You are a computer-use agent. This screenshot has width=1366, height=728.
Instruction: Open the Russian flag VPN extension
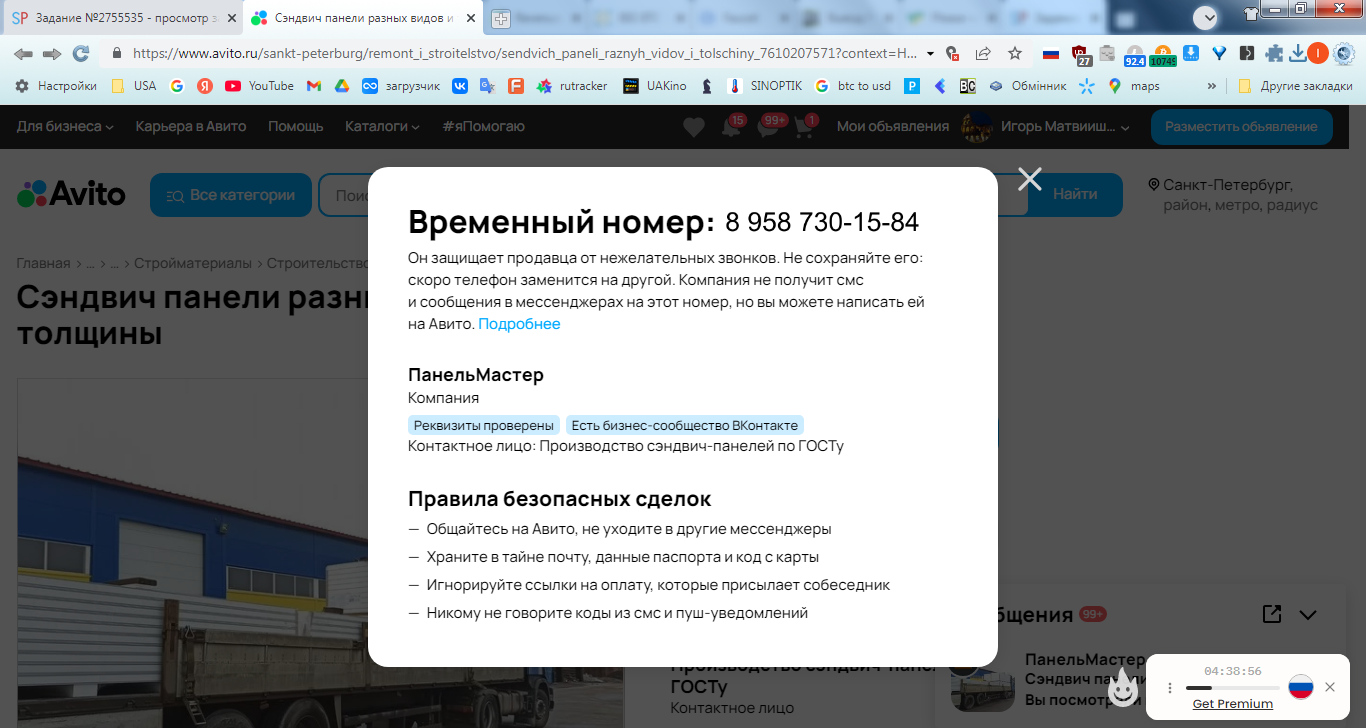point(1051,53)
